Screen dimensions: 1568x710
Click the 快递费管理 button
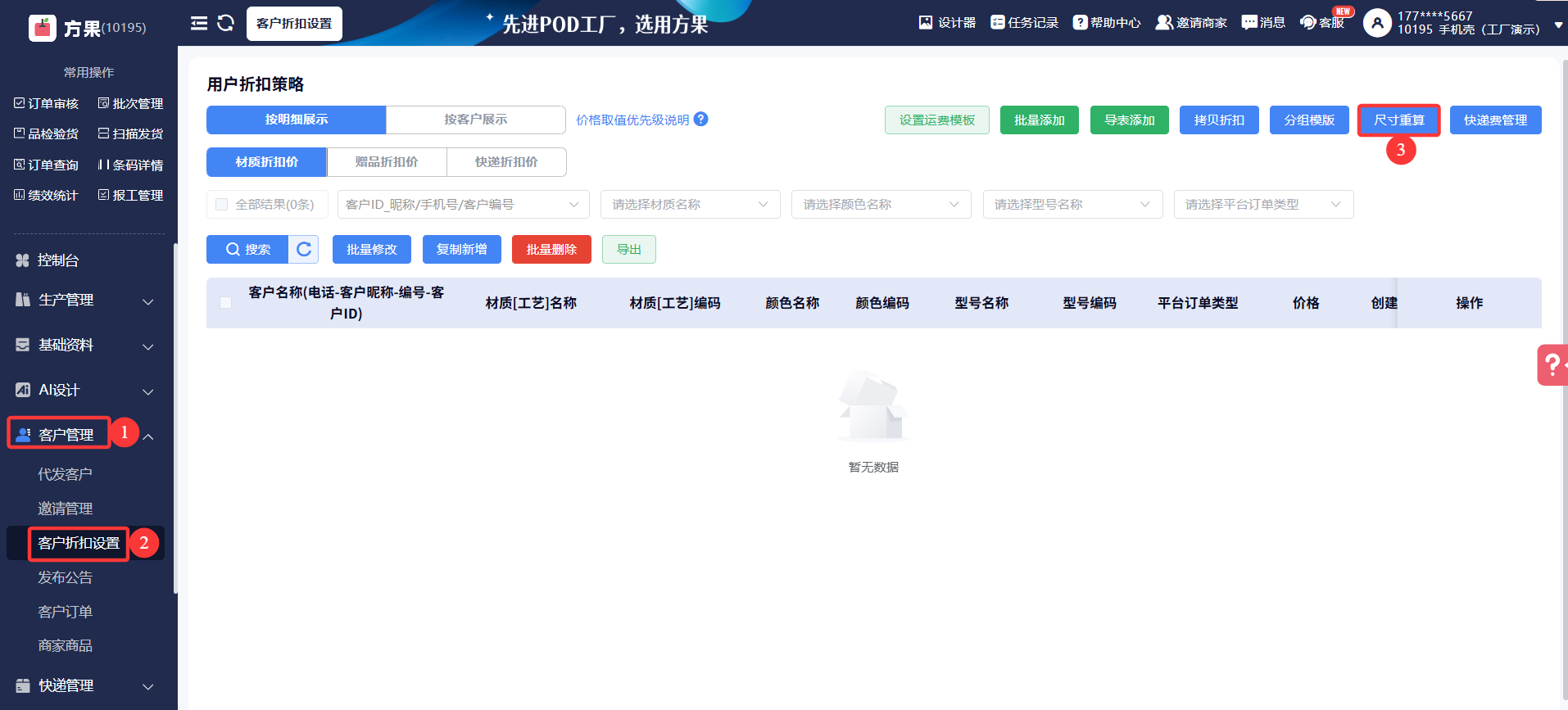[x=1496, y=120]
